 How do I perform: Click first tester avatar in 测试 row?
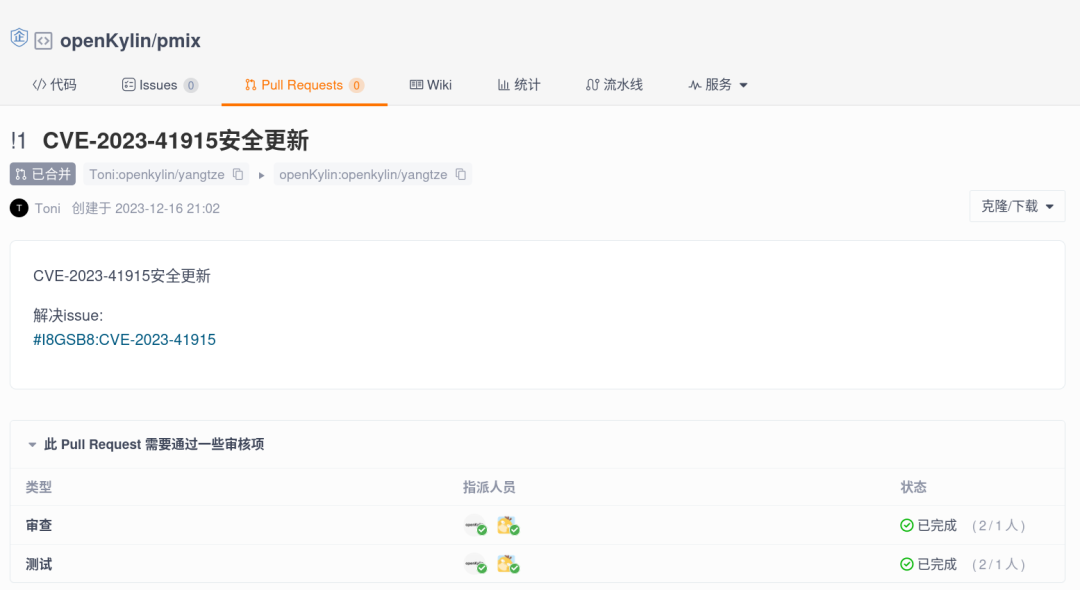coord(475,564)
